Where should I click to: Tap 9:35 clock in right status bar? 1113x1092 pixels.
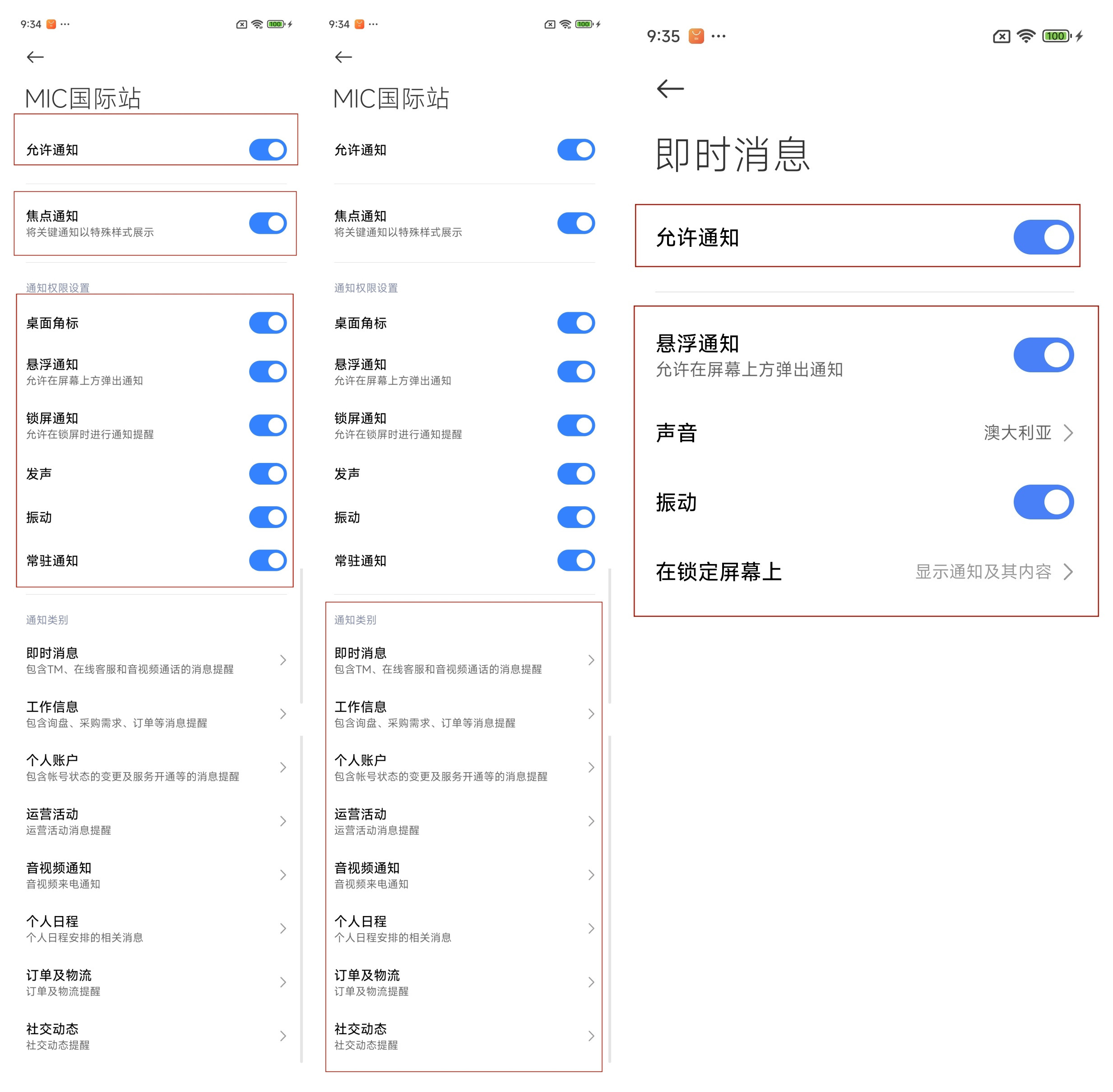tap(663, 36)
